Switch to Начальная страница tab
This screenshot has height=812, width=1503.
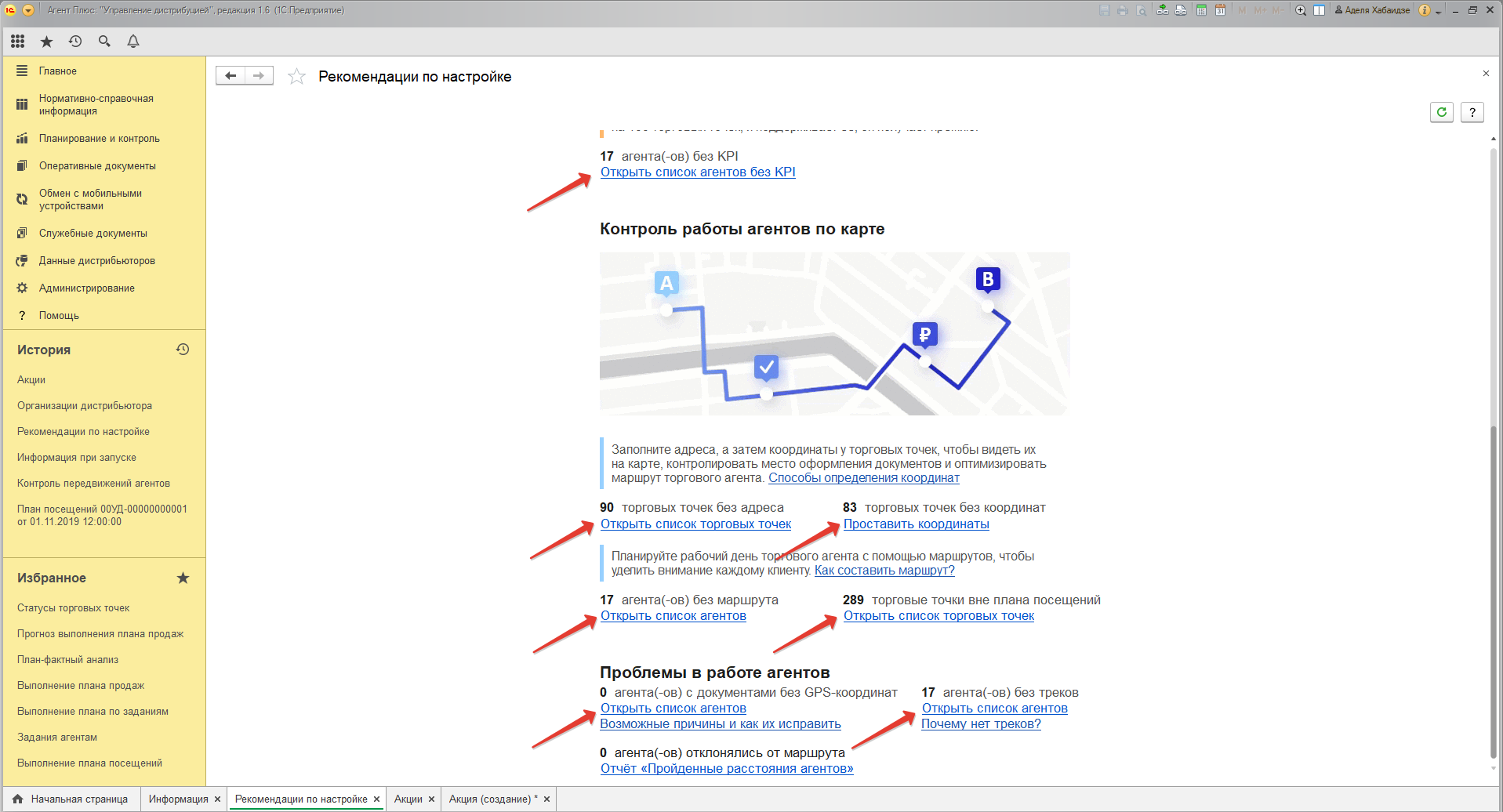coord(71,799)
